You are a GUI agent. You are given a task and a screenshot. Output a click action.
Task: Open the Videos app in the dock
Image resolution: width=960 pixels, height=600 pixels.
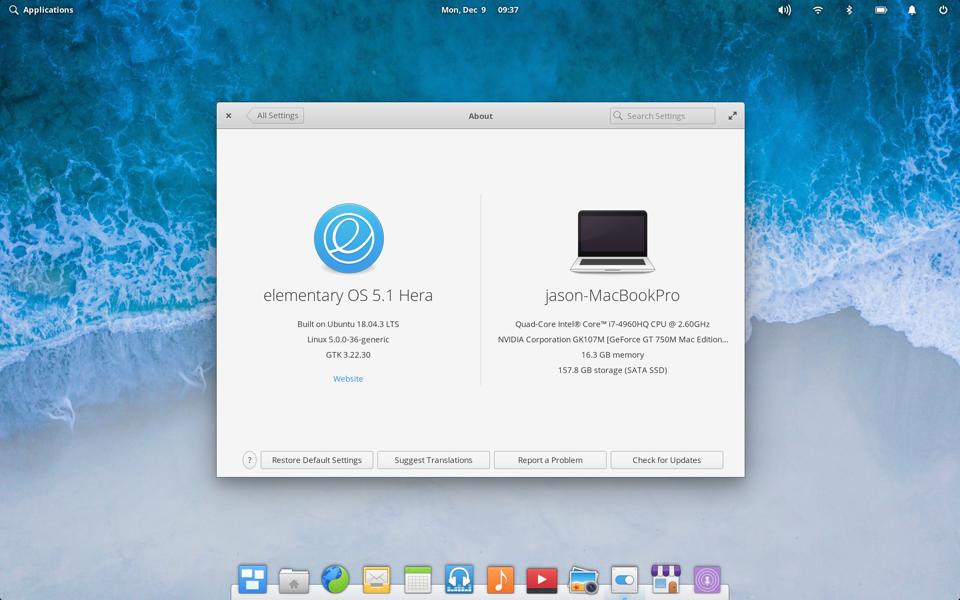click(x=541, y=579)
